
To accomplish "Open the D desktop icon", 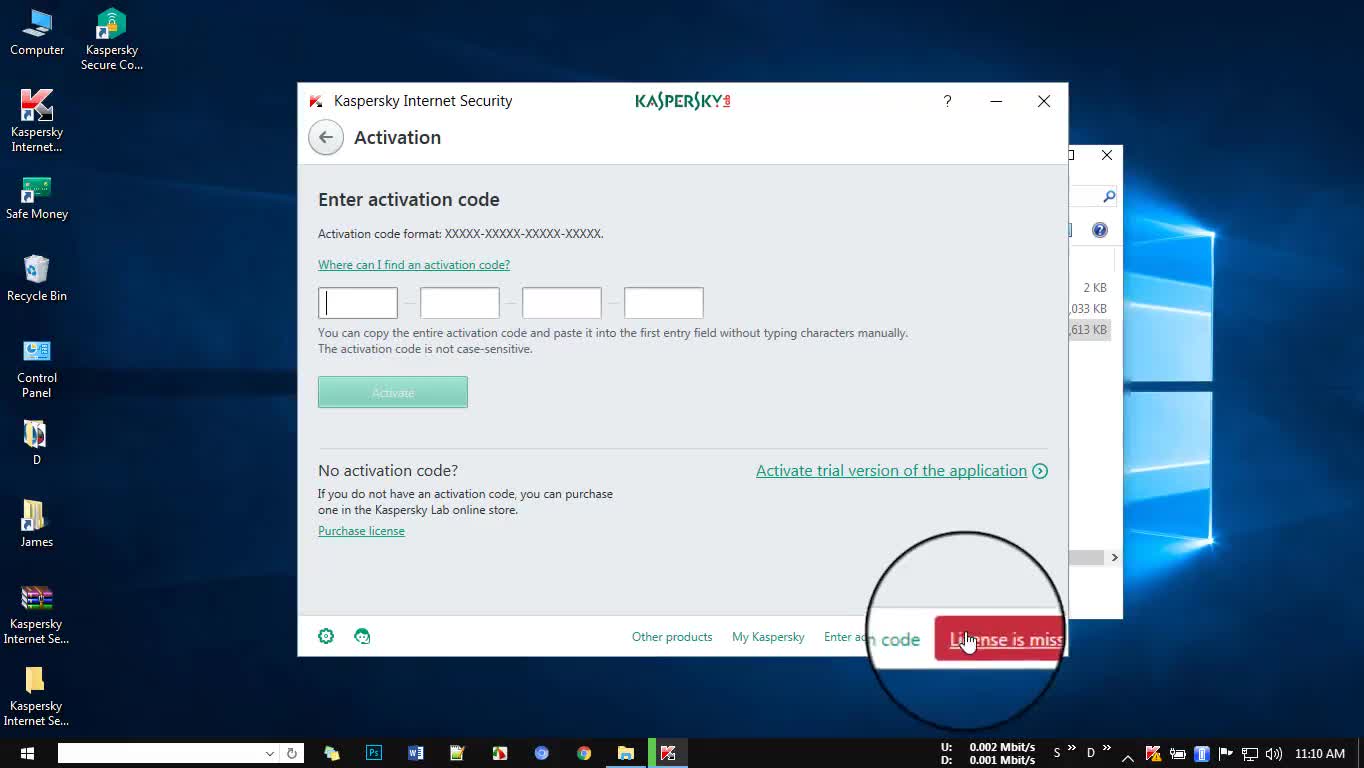I will pyautogui.click(x=36, y=442).
